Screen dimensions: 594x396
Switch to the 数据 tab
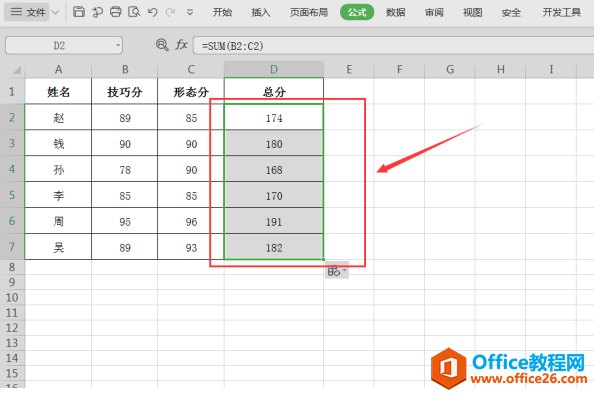(395, 12)
